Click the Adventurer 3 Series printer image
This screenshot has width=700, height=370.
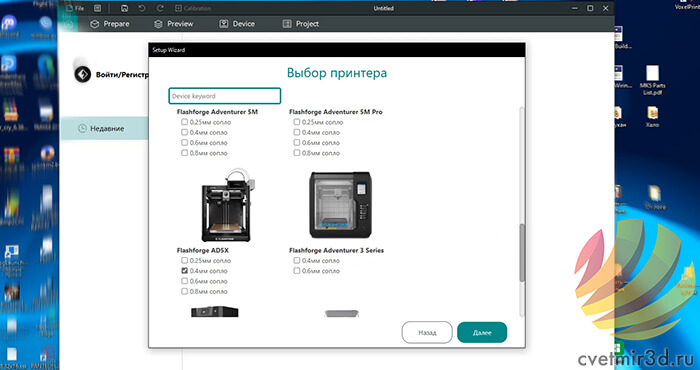[340, 205]
